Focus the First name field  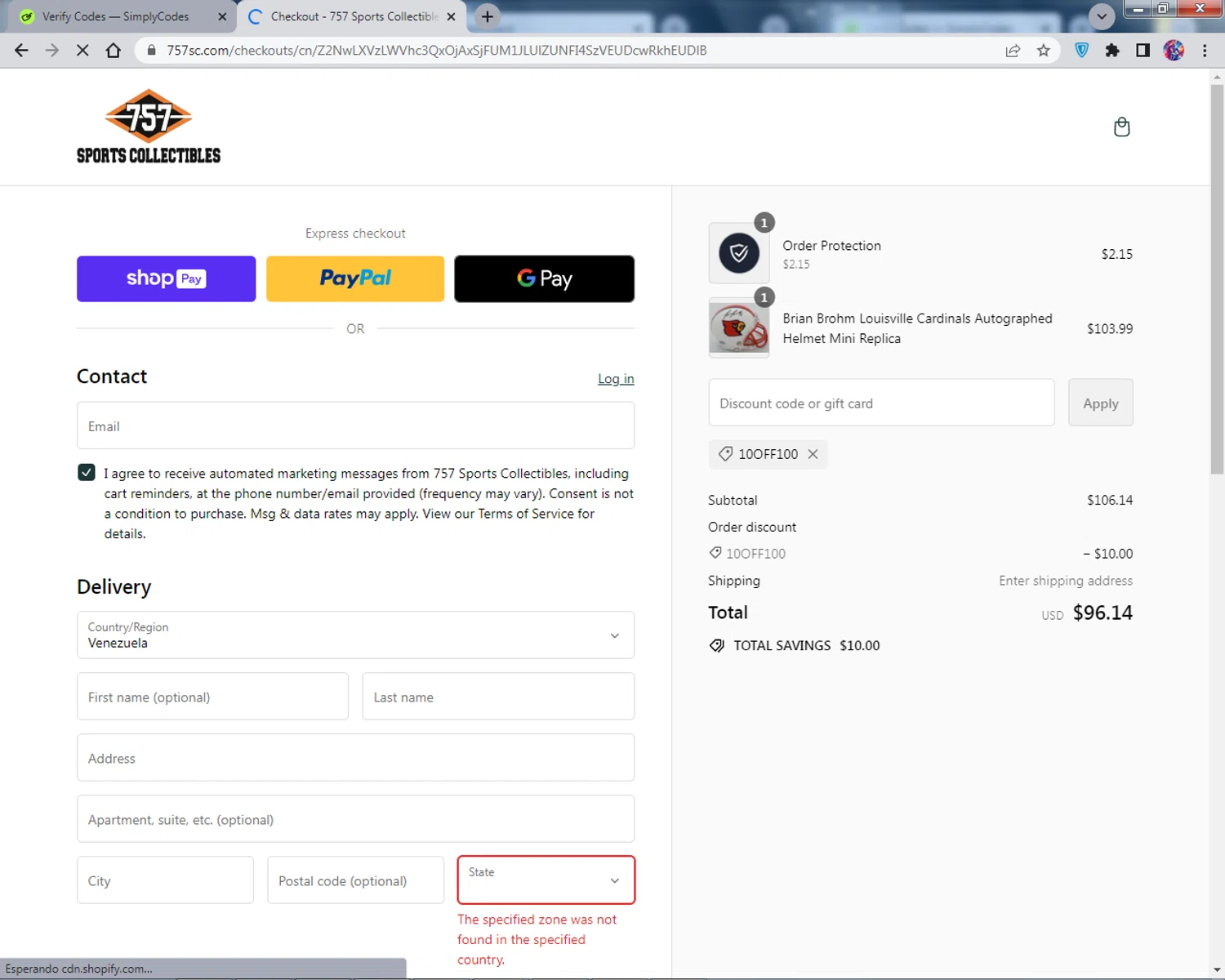212,697
